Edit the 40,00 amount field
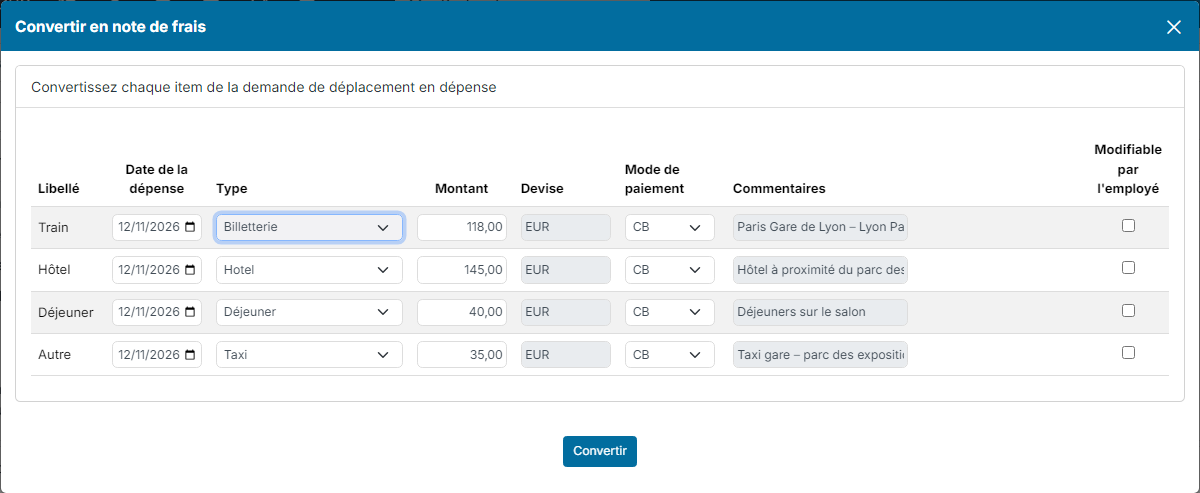Screen dimensions: 1200x493 tap(463, 312)
